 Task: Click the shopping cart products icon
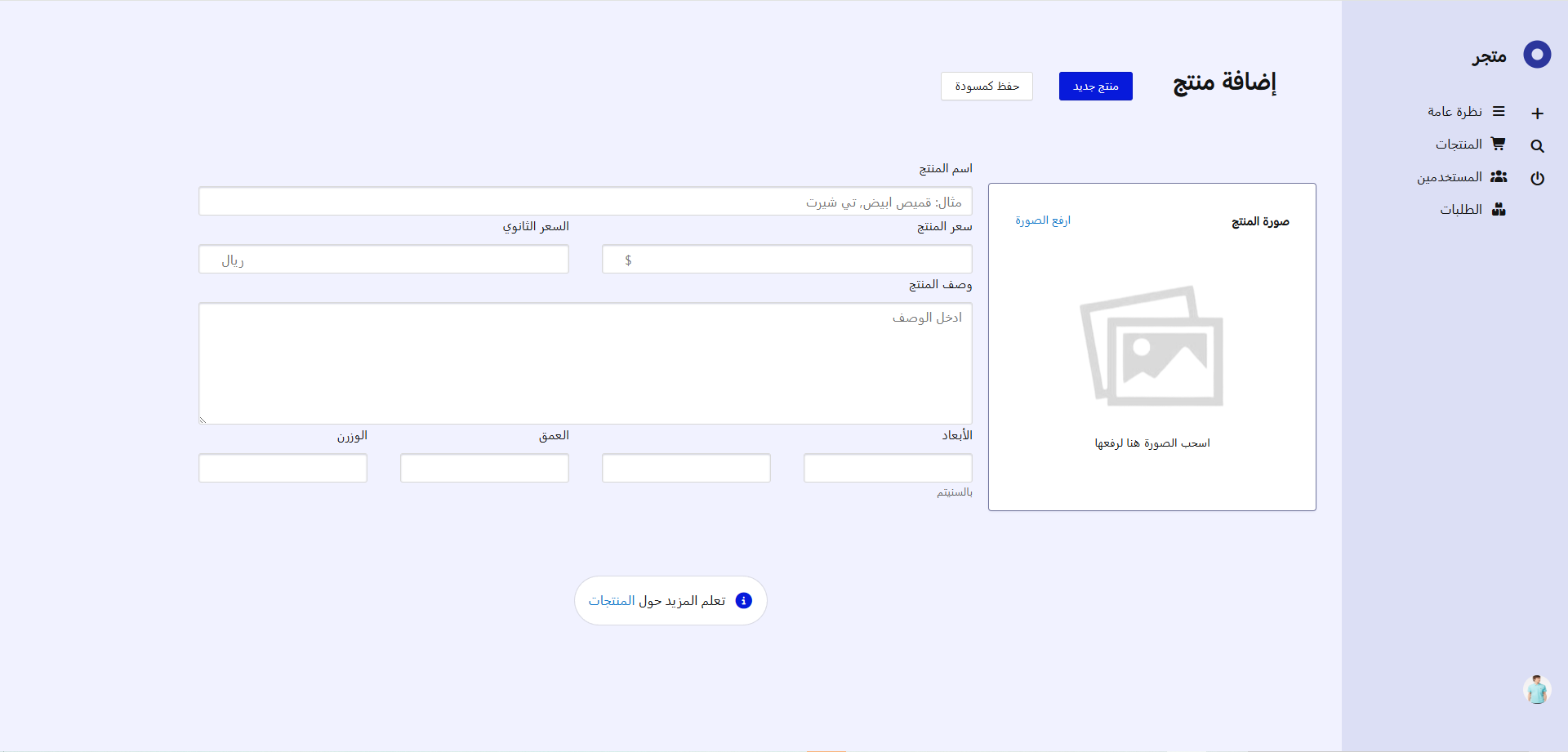point(1498,144)
